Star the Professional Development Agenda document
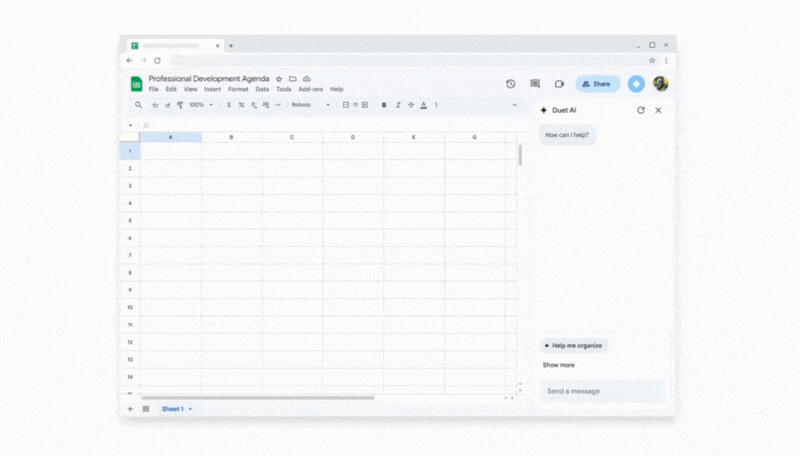The image size is (800, 456). pos(279,78)
